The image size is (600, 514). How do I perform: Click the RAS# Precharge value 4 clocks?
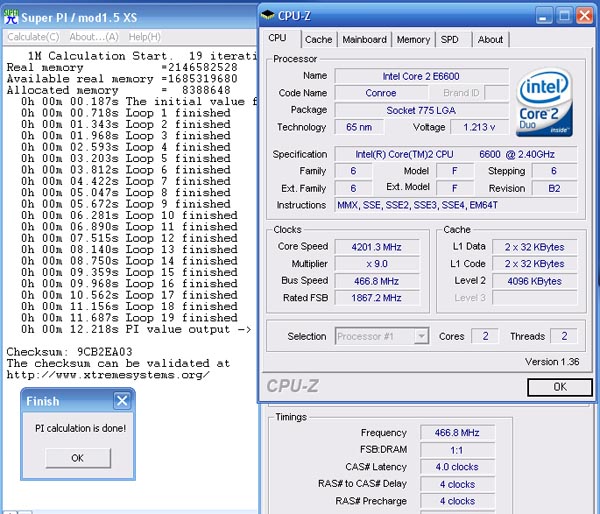click(457, 501)
